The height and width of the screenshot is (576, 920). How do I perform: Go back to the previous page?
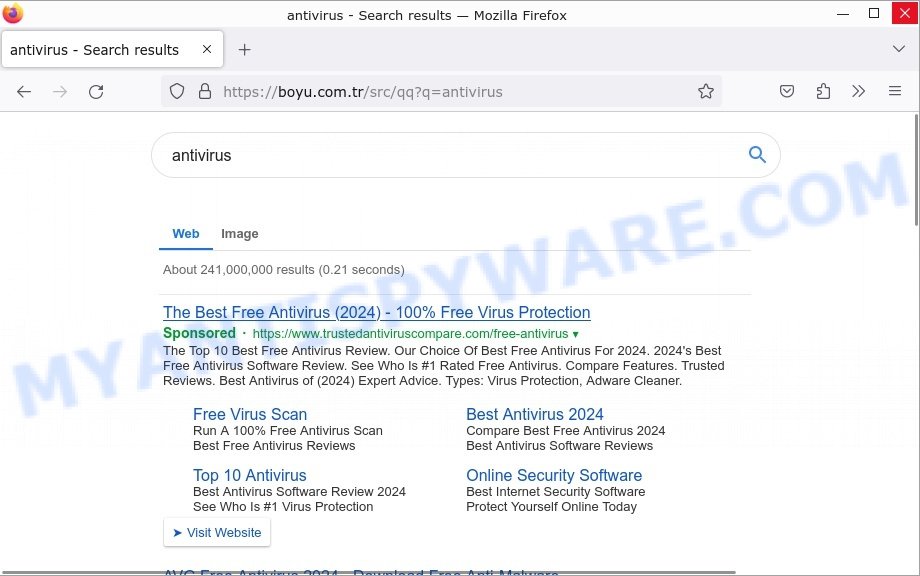tap(23, 92)
